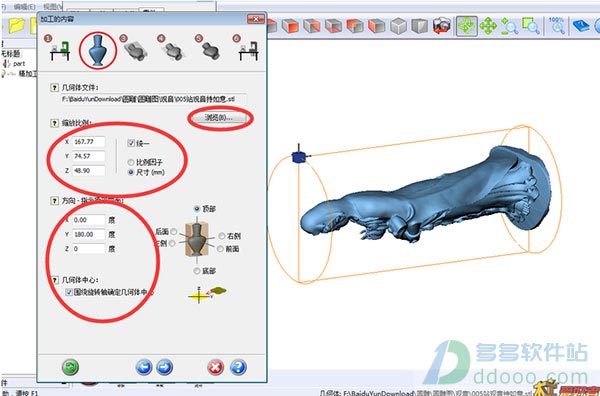The height and width of the screenshot is (396, 600).
Task: Click scale X field showing 167.77
Action: (x=88, y=142)
